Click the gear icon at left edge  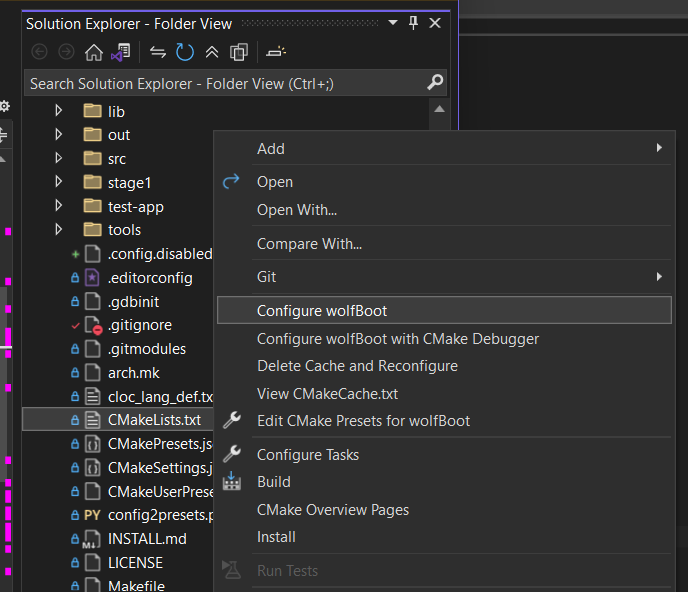[x=4, y=106]
